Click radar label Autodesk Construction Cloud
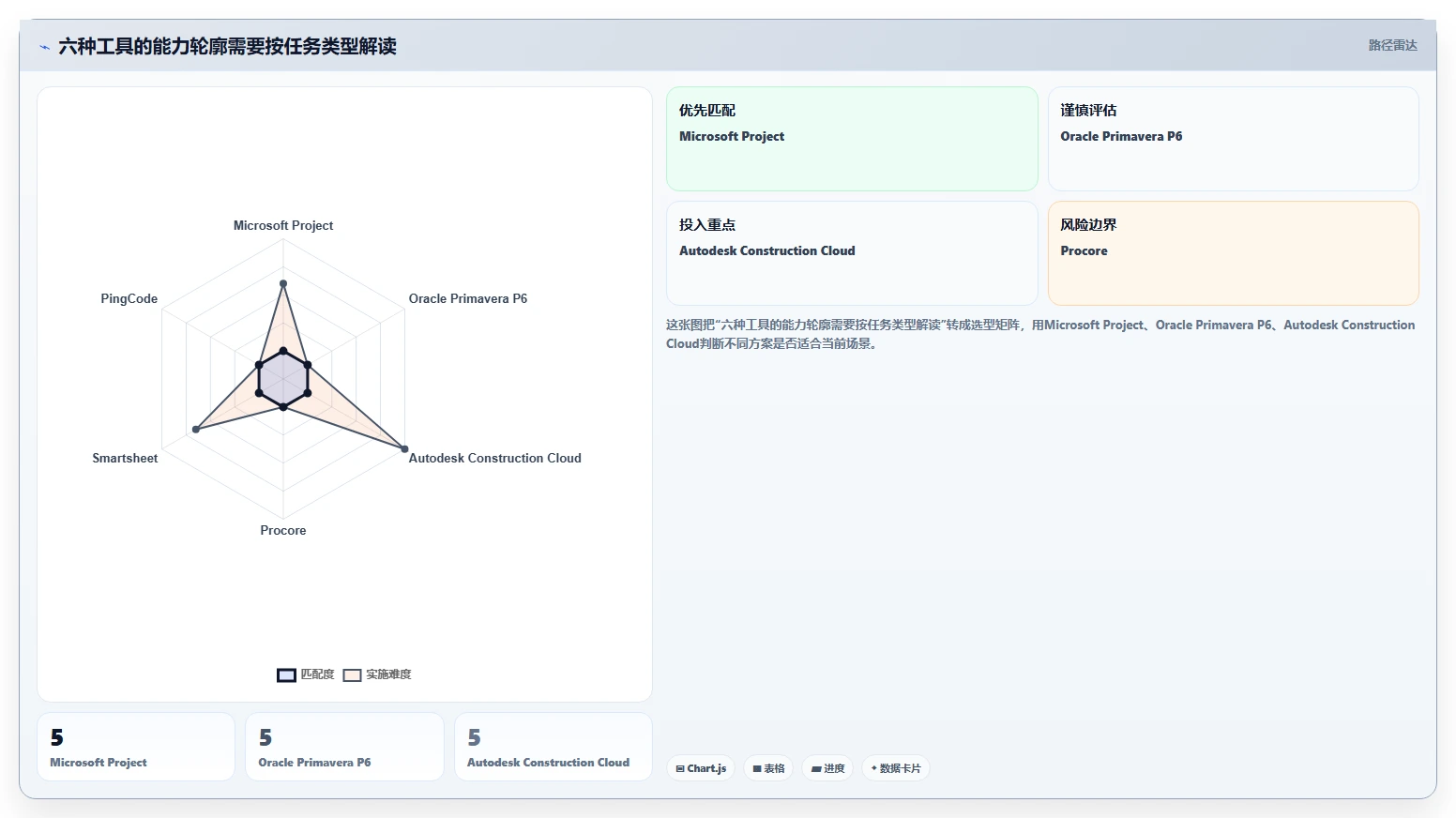Screen dimensions: 1456x818 (494, 458)
